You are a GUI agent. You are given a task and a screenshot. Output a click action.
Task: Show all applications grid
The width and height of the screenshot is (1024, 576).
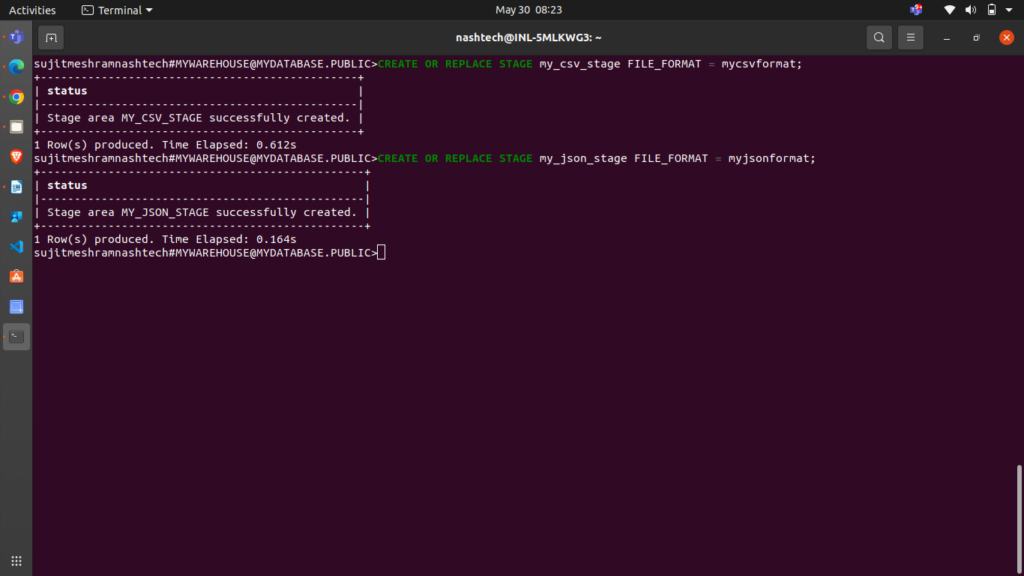16,561
